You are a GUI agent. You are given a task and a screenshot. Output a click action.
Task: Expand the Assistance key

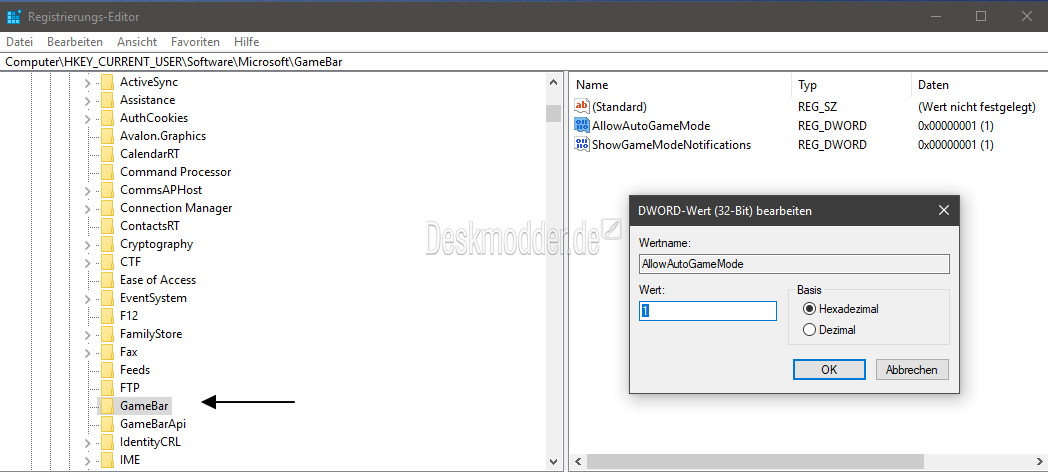tap(88, 101)
